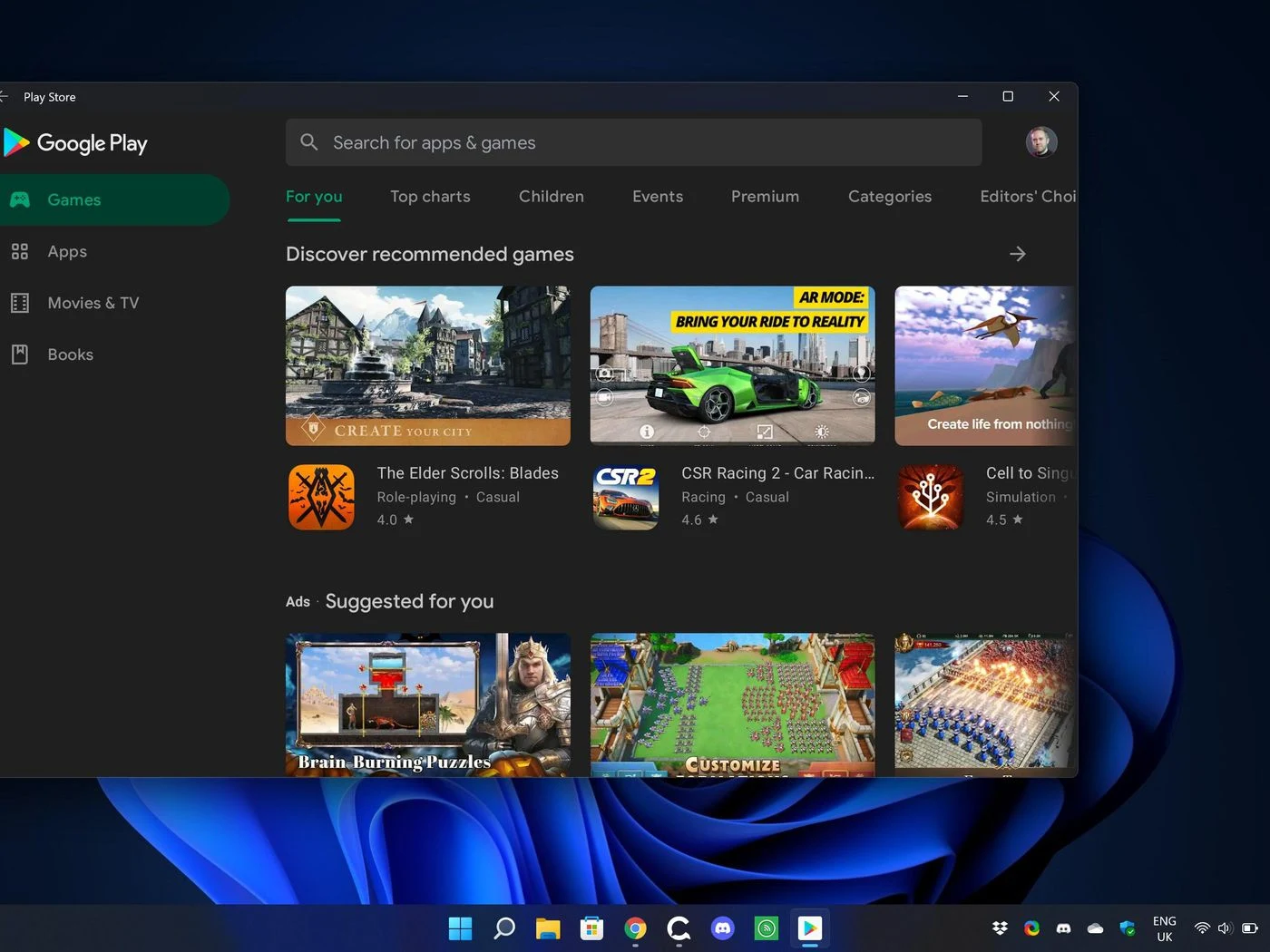
Task: Click the Cell to Singularity title text
Action: (1030, 473)
